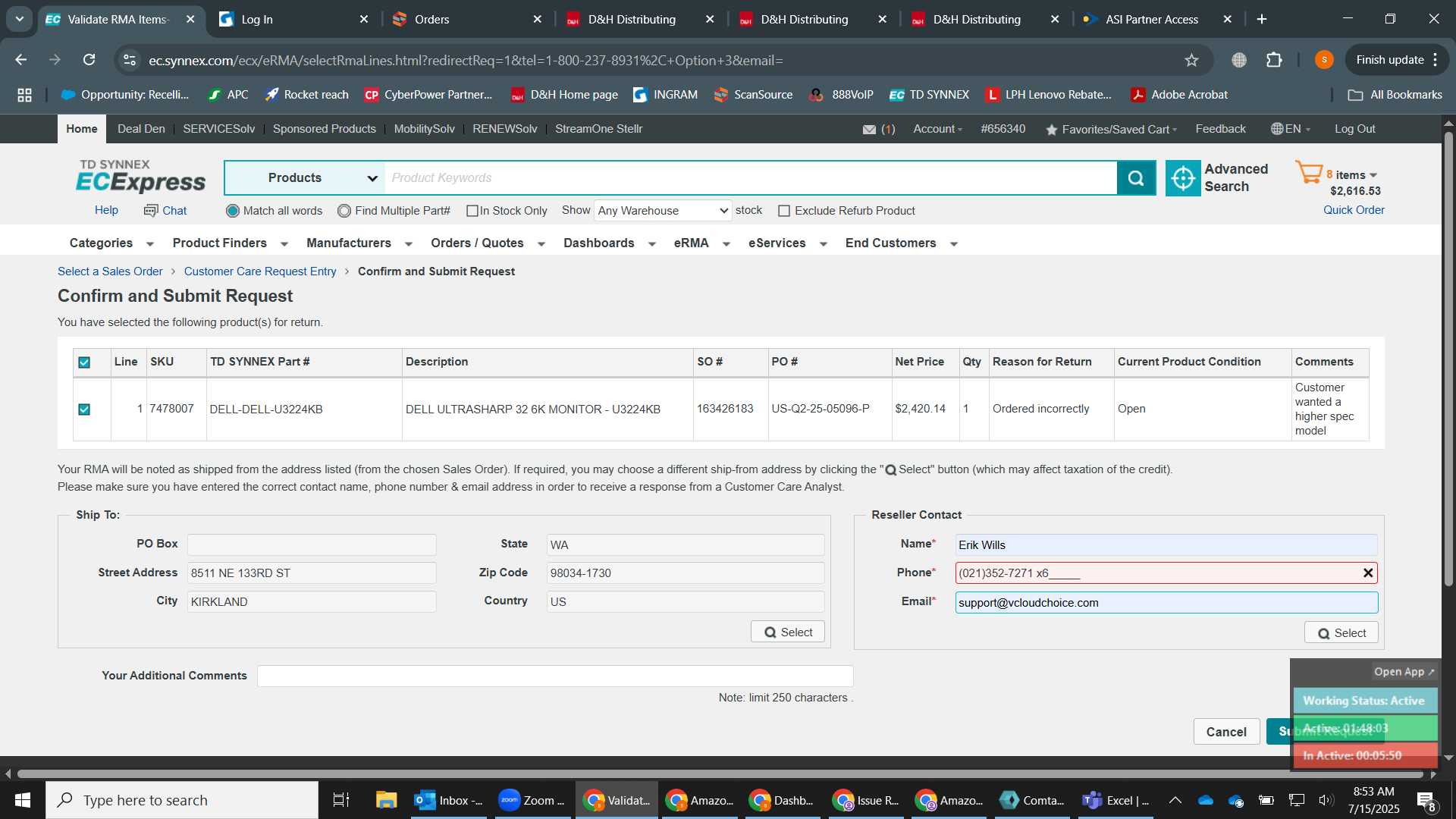Open the ScanSource bookmark
Screen dimensions: 1456x819
point(753,95)
